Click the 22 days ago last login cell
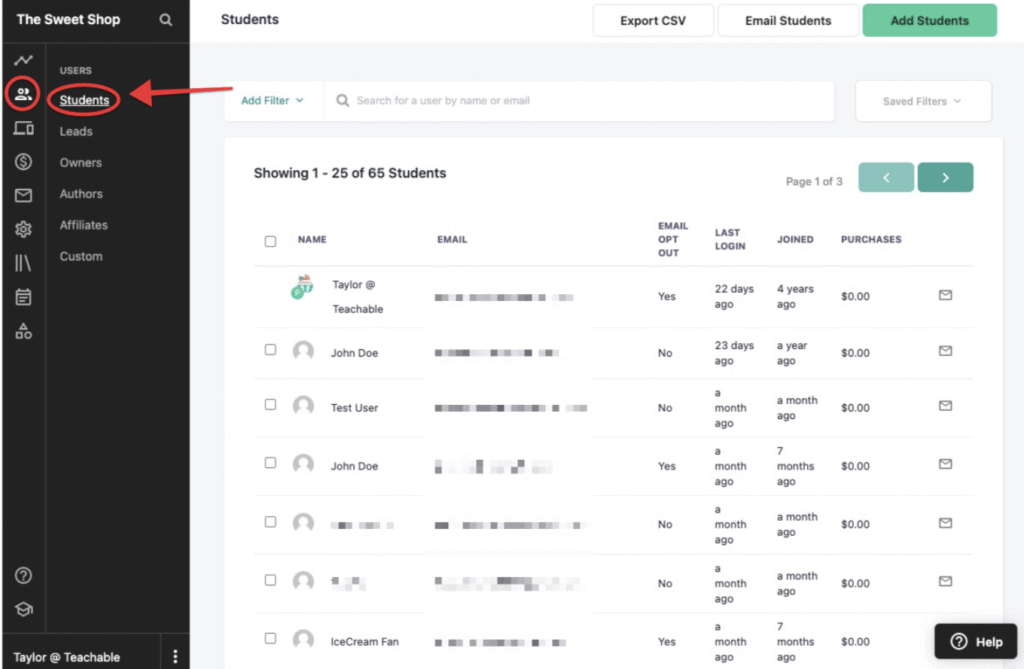Screen dimensions: 1024x669 pos(734,297)
